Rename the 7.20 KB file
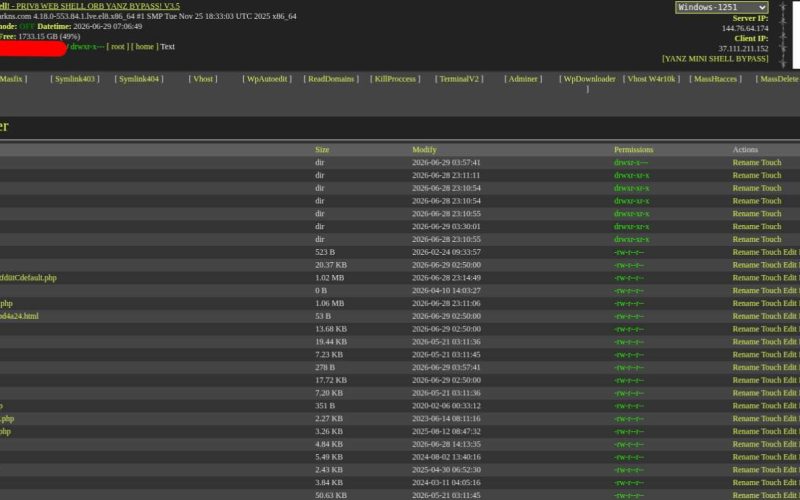 [x=745, y=393]
